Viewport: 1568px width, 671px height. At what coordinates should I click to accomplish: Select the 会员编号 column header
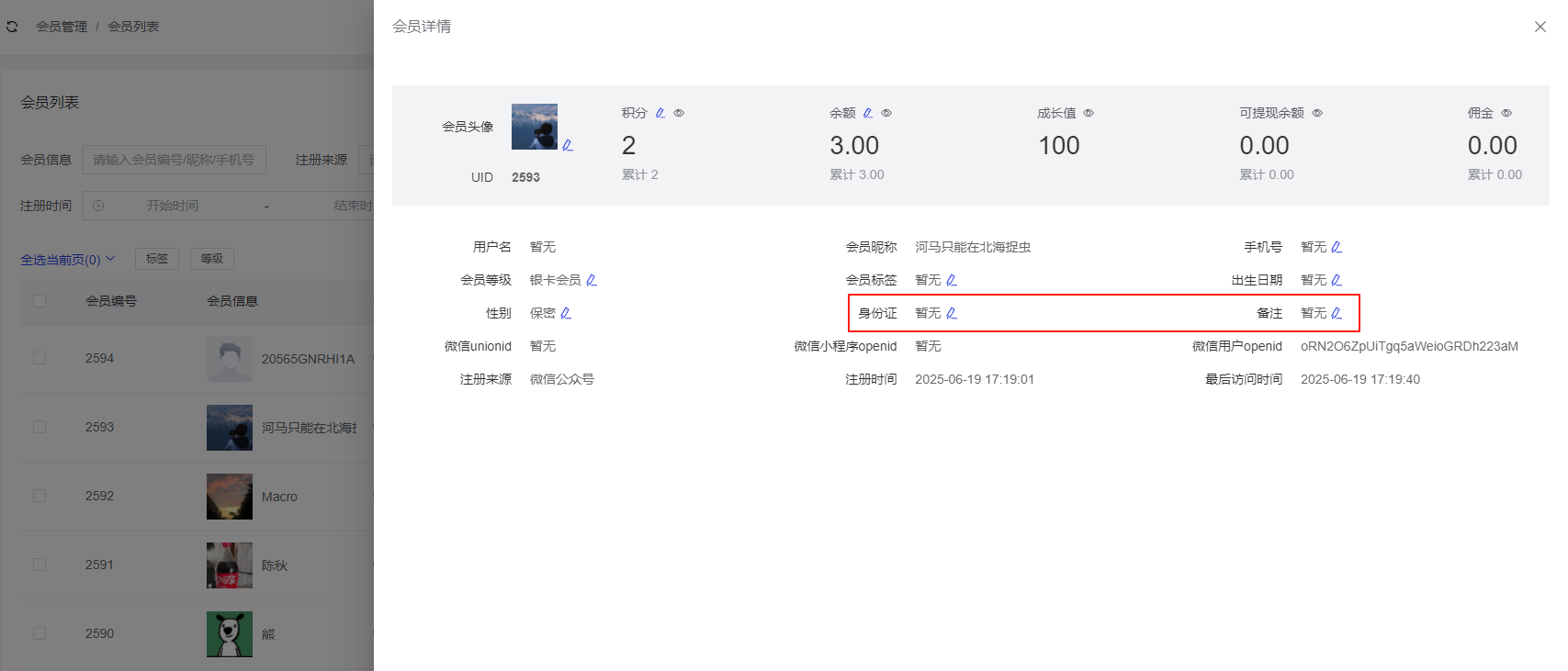click(111, 301)
